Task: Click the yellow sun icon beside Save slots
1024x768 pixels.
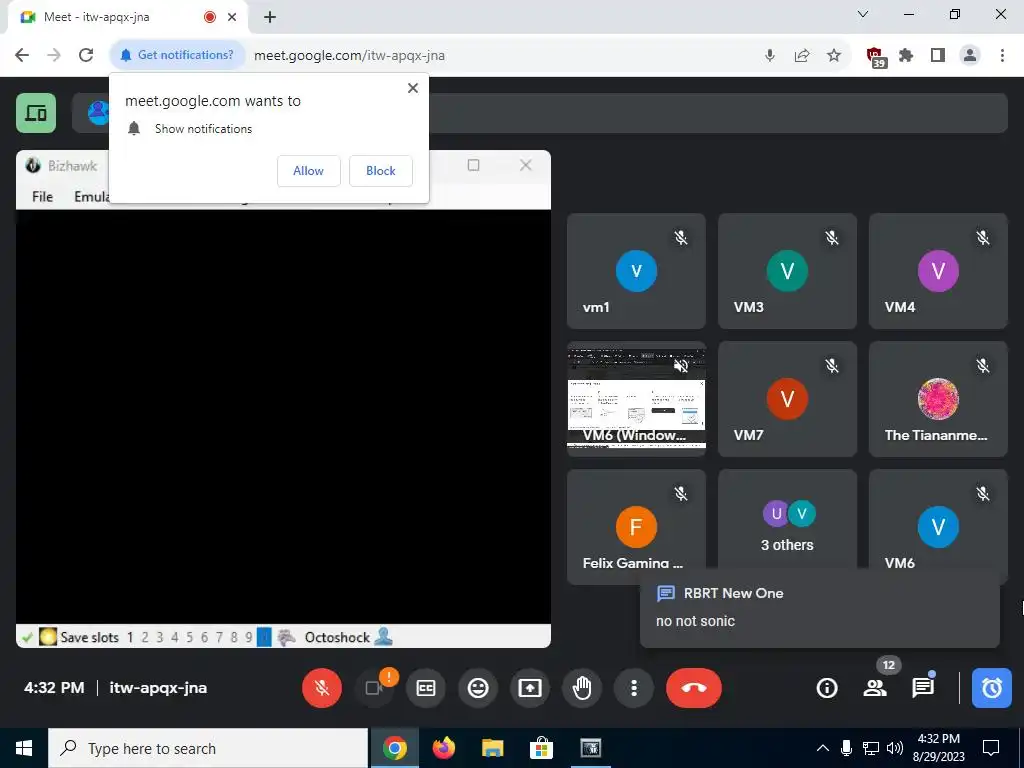Action: (48, 637)
